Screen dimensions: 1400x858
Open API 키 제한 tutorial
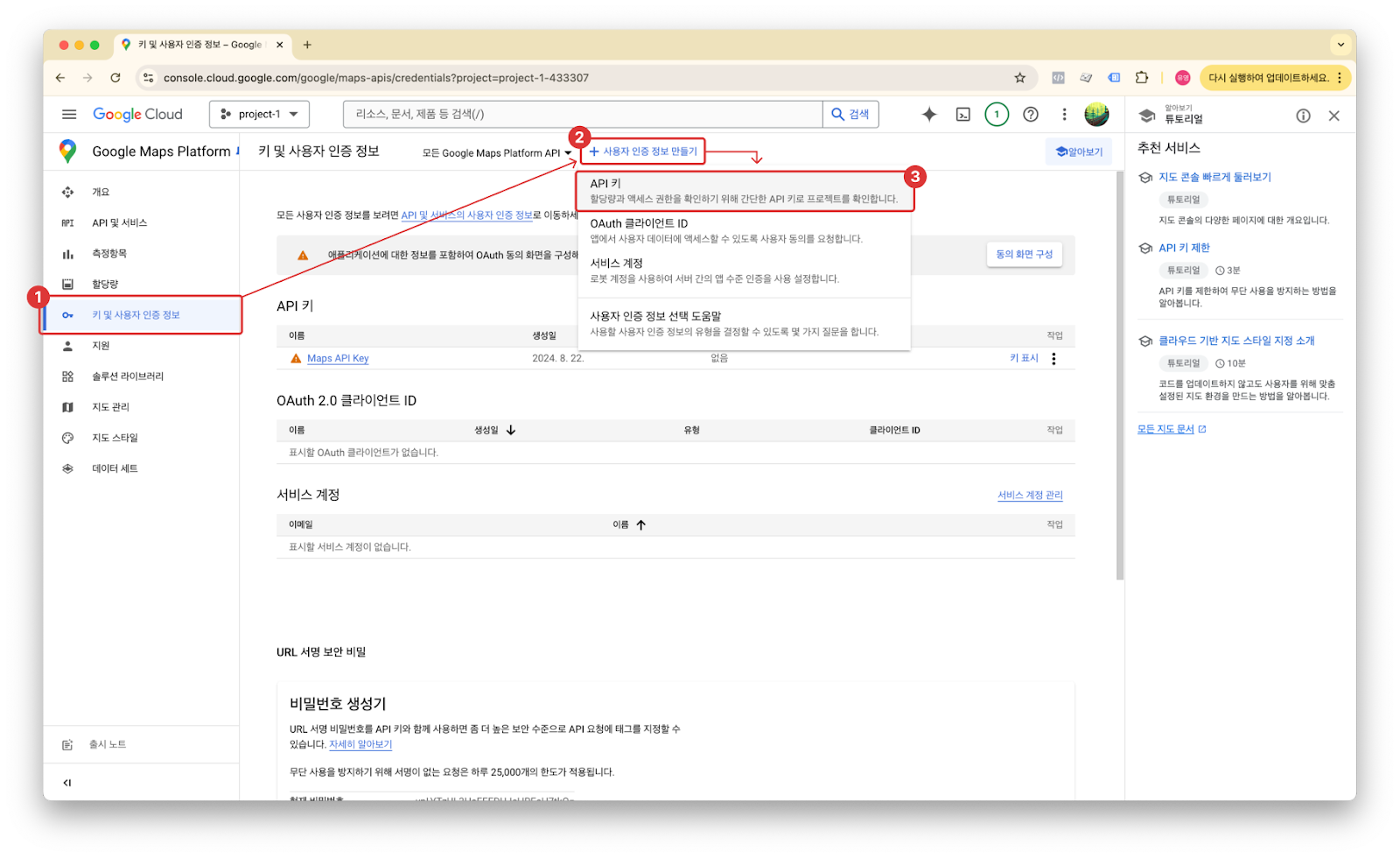tap(1184, 248)
